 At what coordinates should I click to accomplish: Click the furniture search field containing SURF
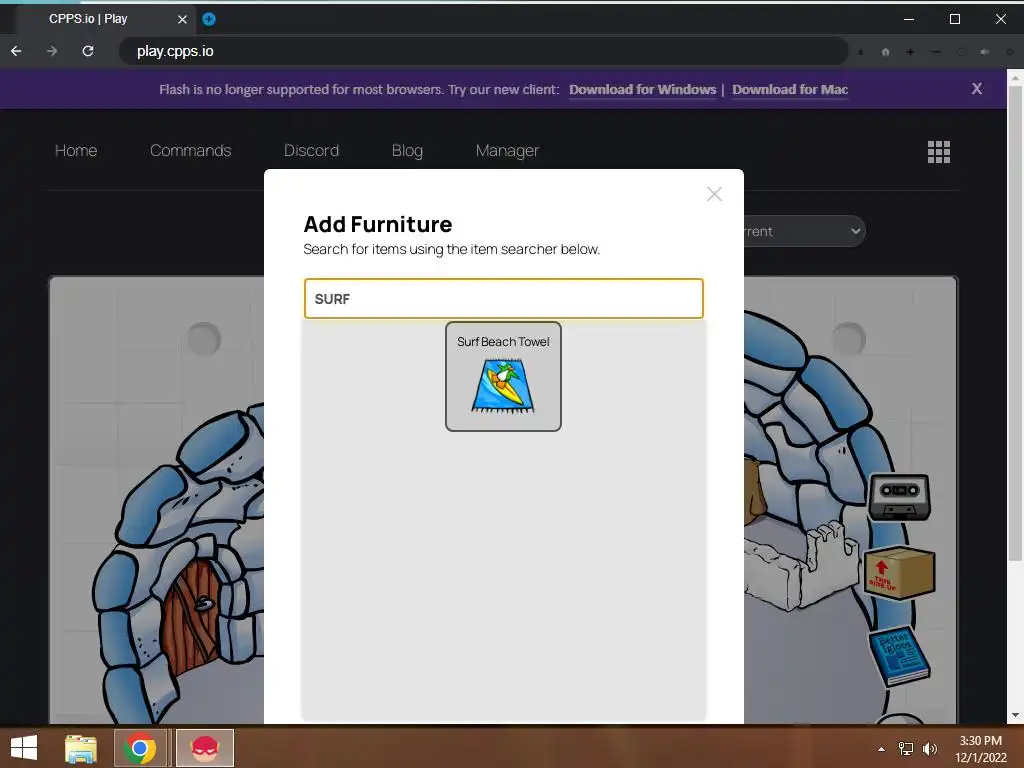pos(504,298)
